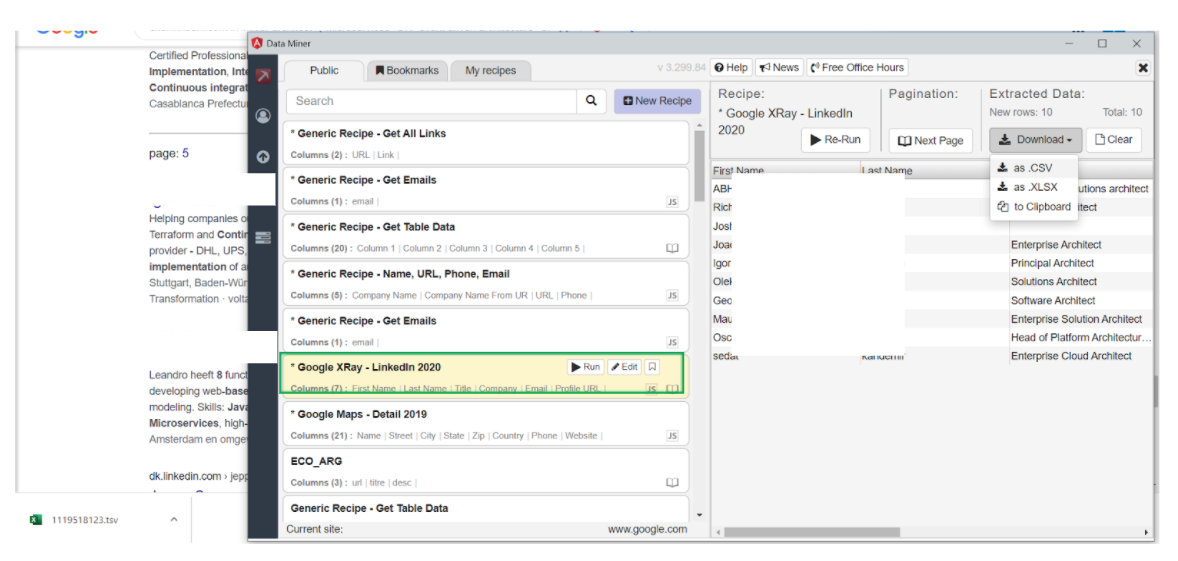Bookmark the Google XRay LinkedIn recipe
This screenshot has width=1178, height=561.
coord(652,367)
